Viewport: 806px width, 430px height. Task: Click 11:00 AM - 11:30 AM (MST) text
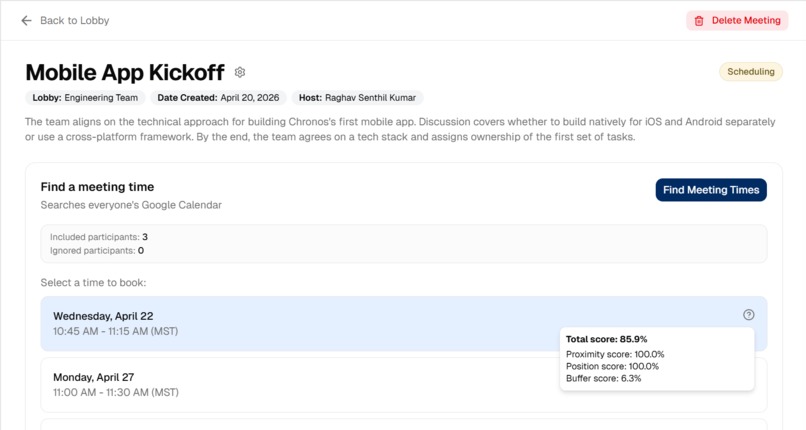(116, 392)
